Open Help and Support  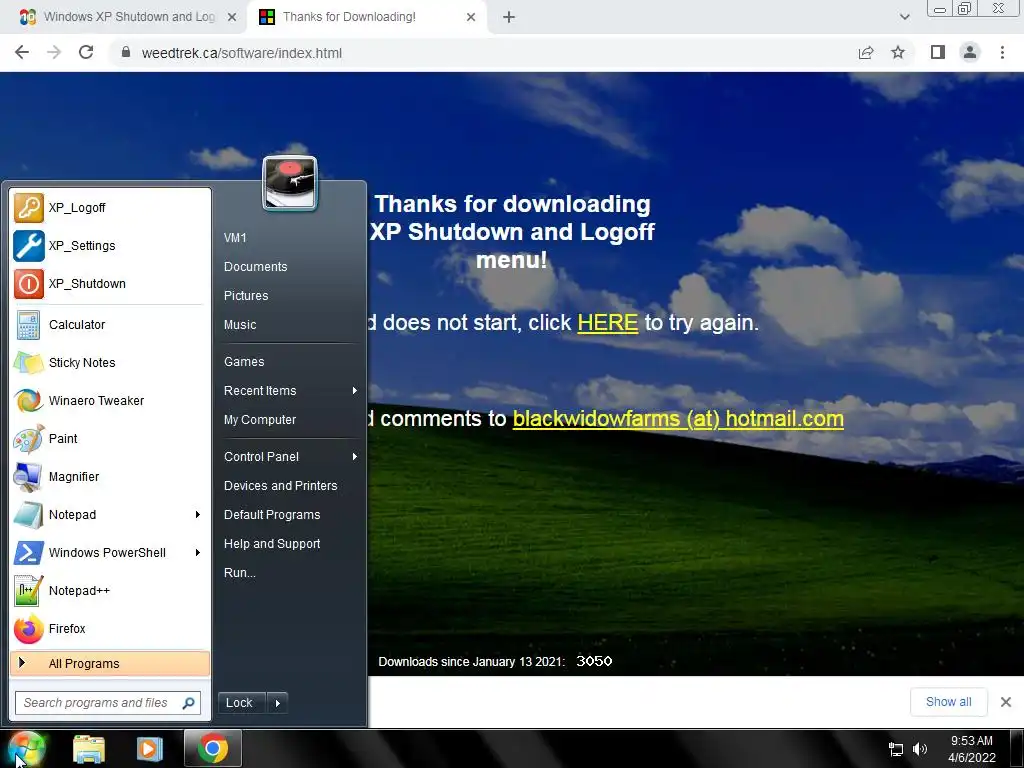click(272, 543)
